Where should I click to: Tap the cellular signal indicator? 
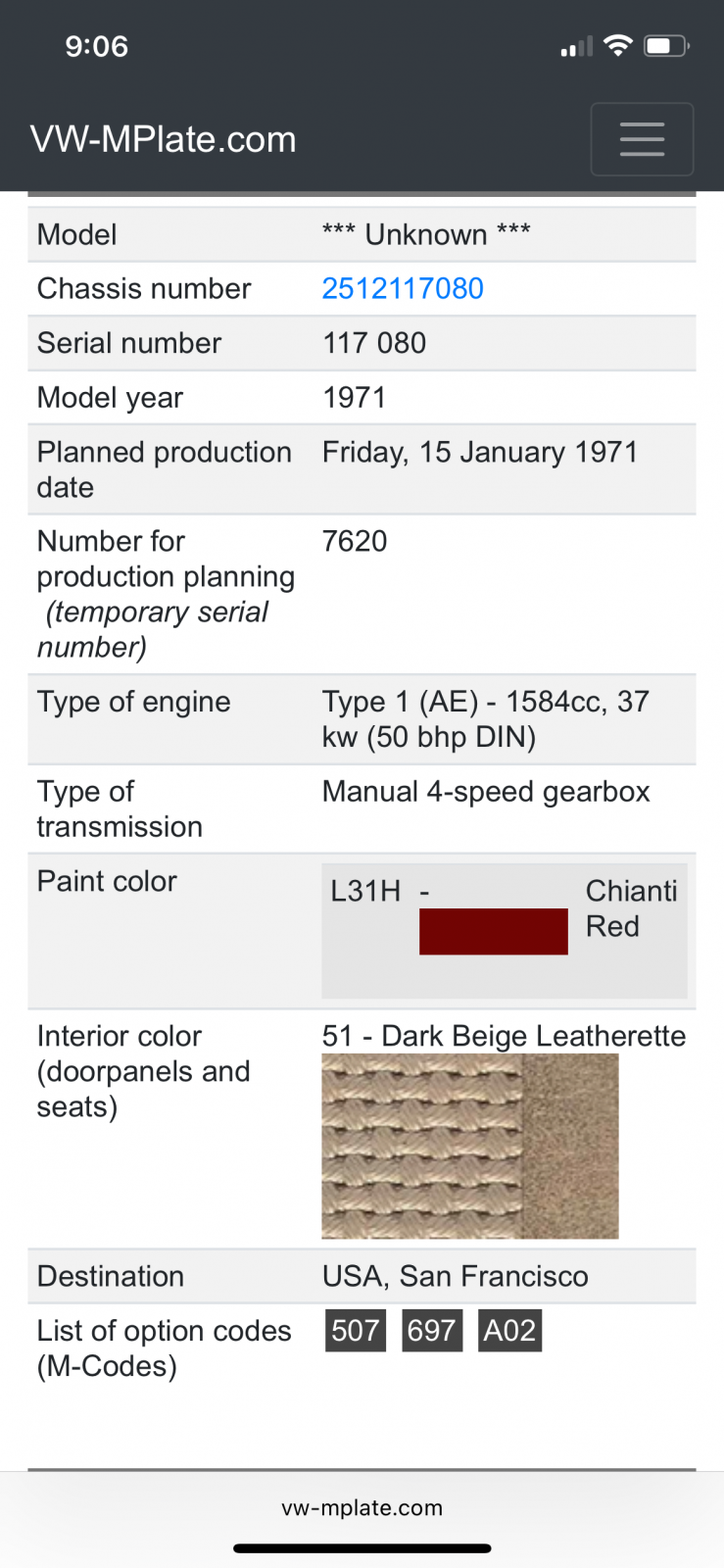pyautogui.click(x=574, y=45)
